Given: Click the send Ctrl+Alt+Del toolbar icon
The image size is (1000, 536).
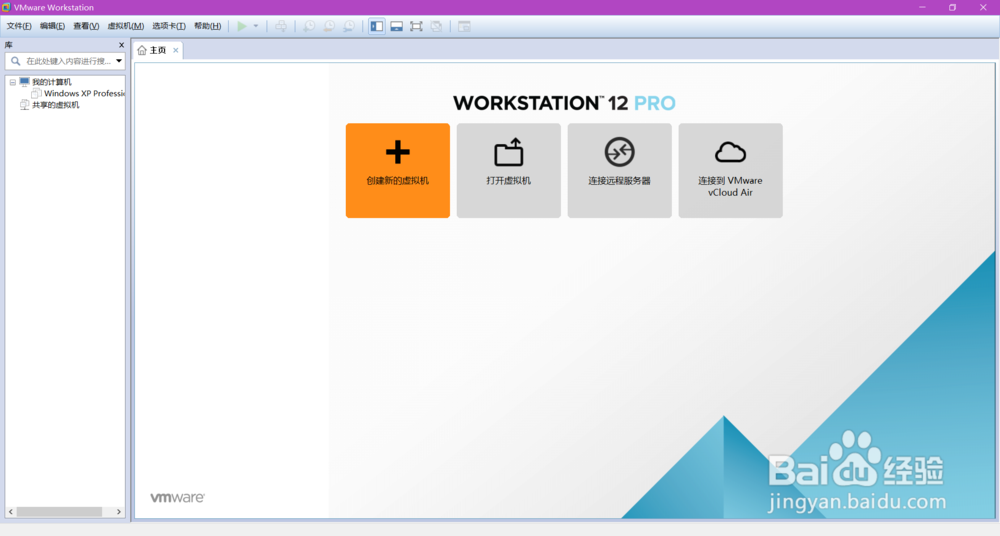Looking at the screenshot, I should tap(281, 26).
